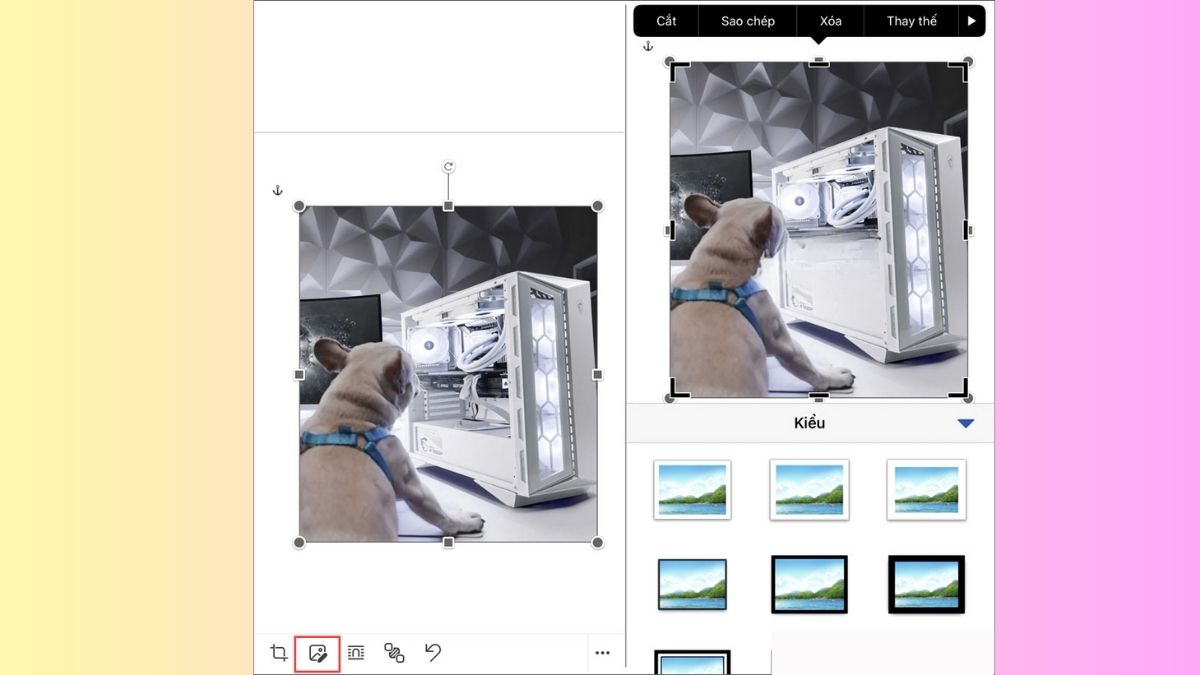Select the Crop tool in bottom toolbar
The width and height of the screenshot is (1200, 675).
[279, 653]
